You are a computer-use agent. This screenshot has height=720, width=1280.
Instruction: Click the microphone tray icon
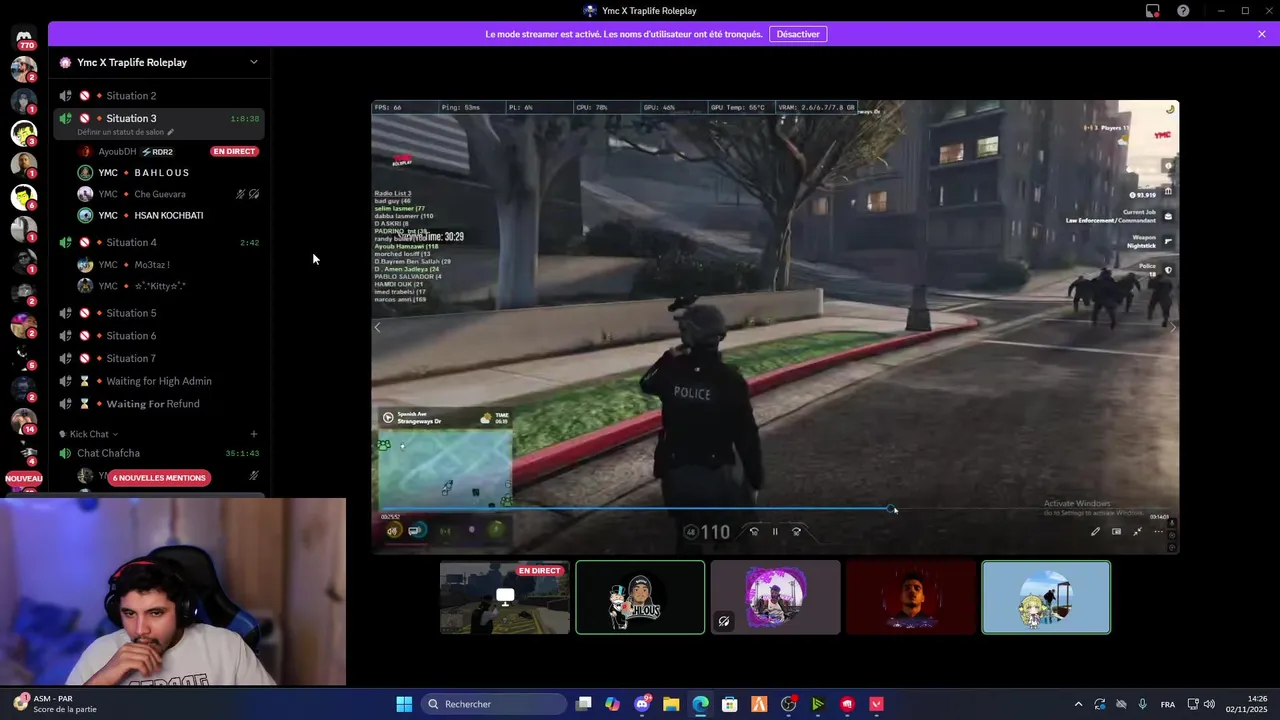1142,704
